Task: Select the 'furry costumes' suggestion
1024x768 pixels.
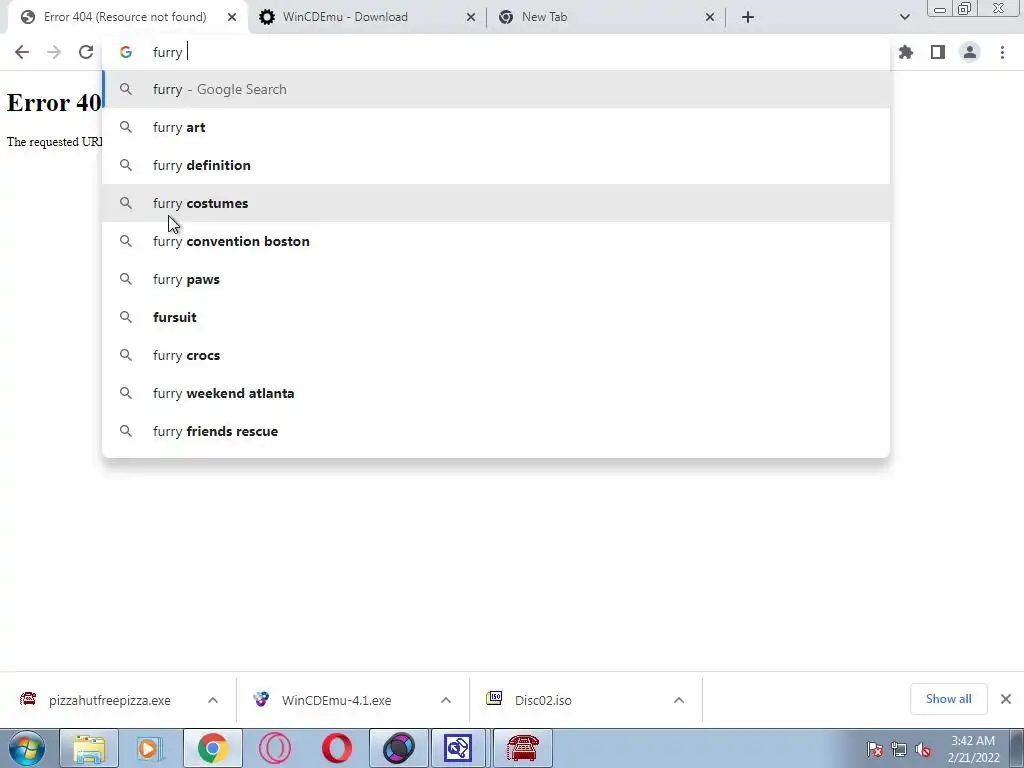Action: [x=496, y=203]
